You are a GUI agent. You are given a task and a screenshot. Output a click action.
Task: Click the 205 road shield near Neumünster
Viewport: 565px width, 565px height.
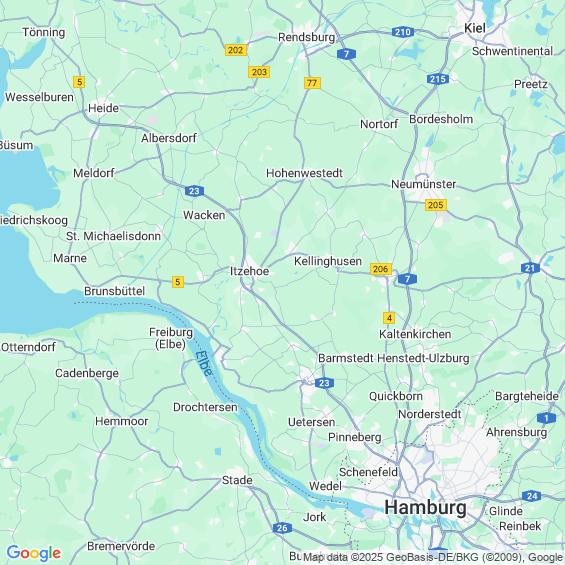point(436,205)
